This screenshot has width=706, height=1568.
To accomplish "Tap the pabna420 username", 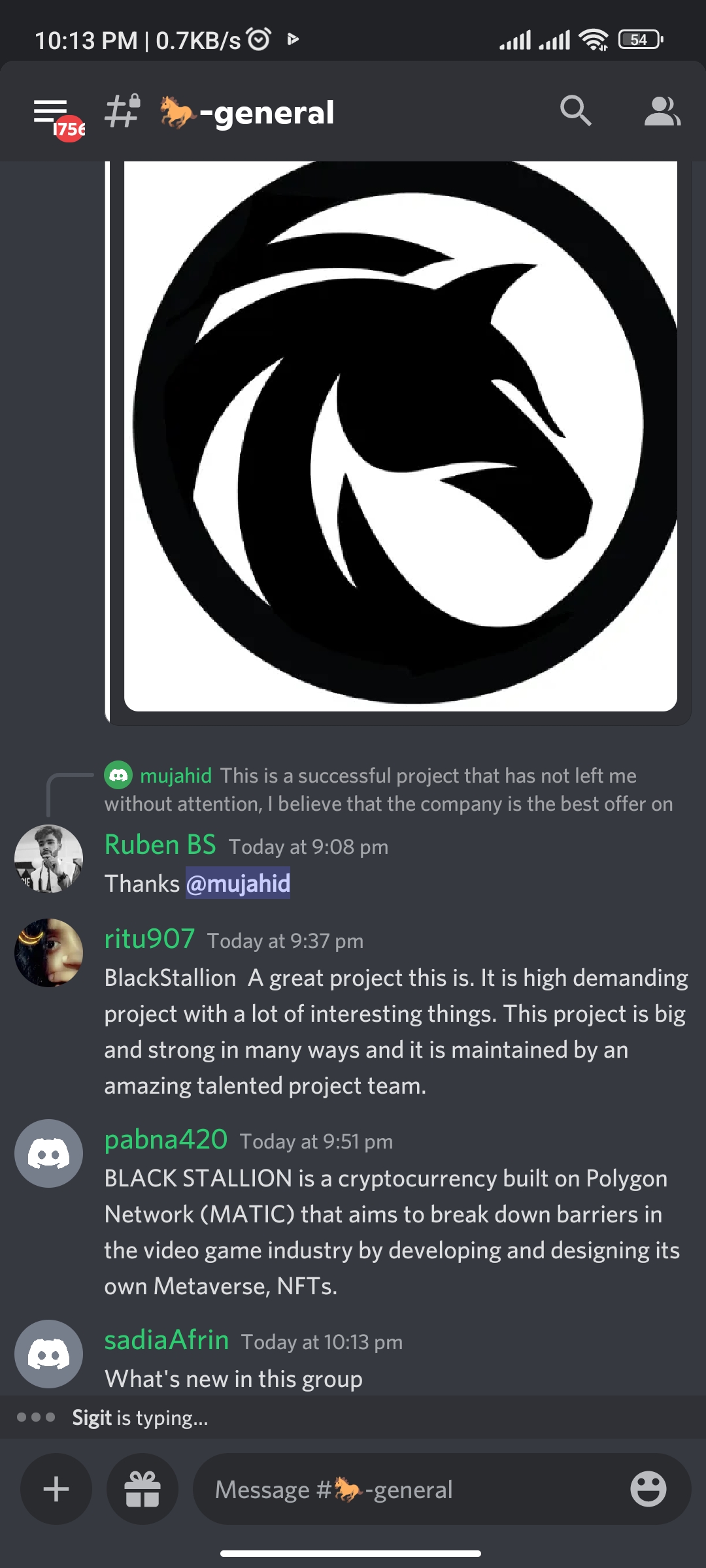I will (166, 1139).
